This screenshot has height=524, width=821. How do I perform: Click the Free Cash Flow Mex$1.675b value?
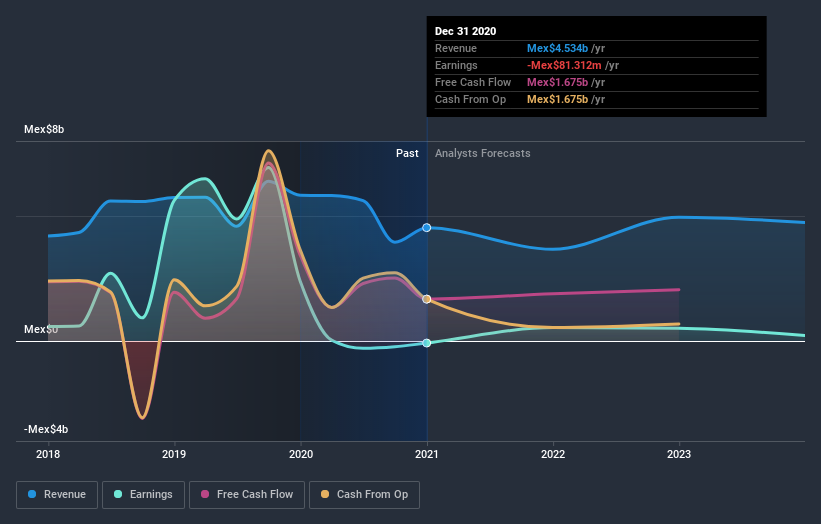(557, 82)
